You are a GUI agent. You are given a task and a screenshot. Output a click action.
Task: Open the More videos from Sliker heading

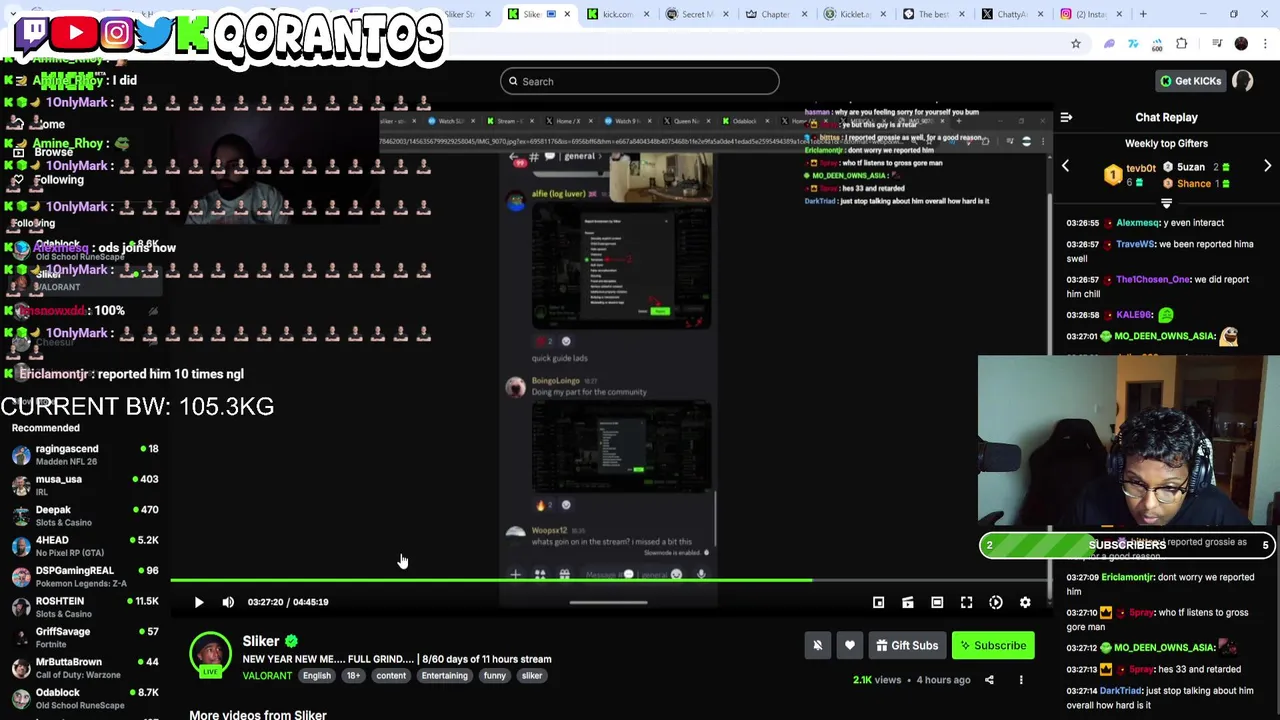[x=258, y=714]
